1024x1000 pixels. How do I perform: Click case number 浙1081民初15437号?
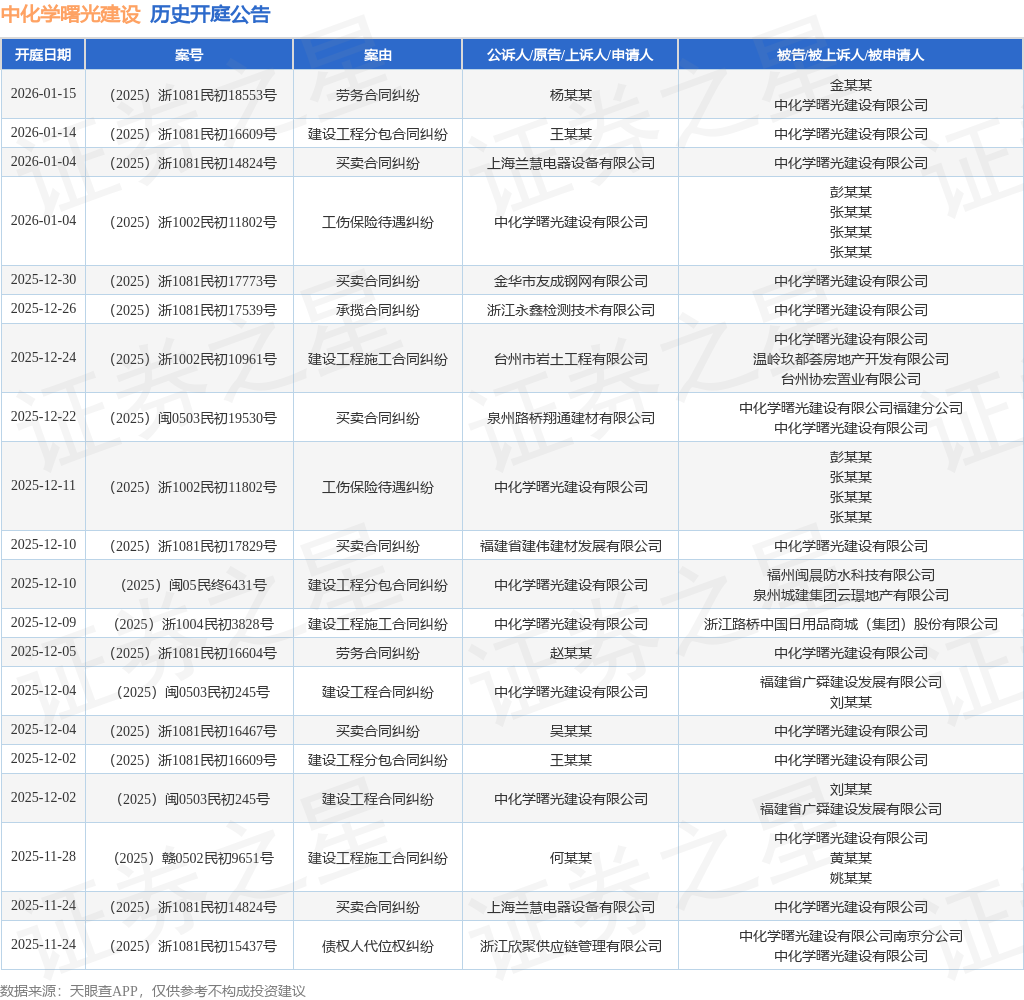click(x=193, y=946)
